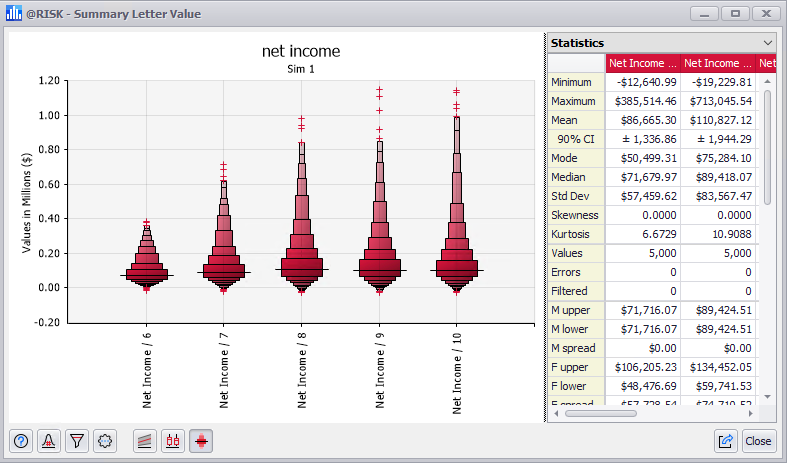787x463 pixels.
Task: Collapse the Statistics panel chevron
Action: 768,43
